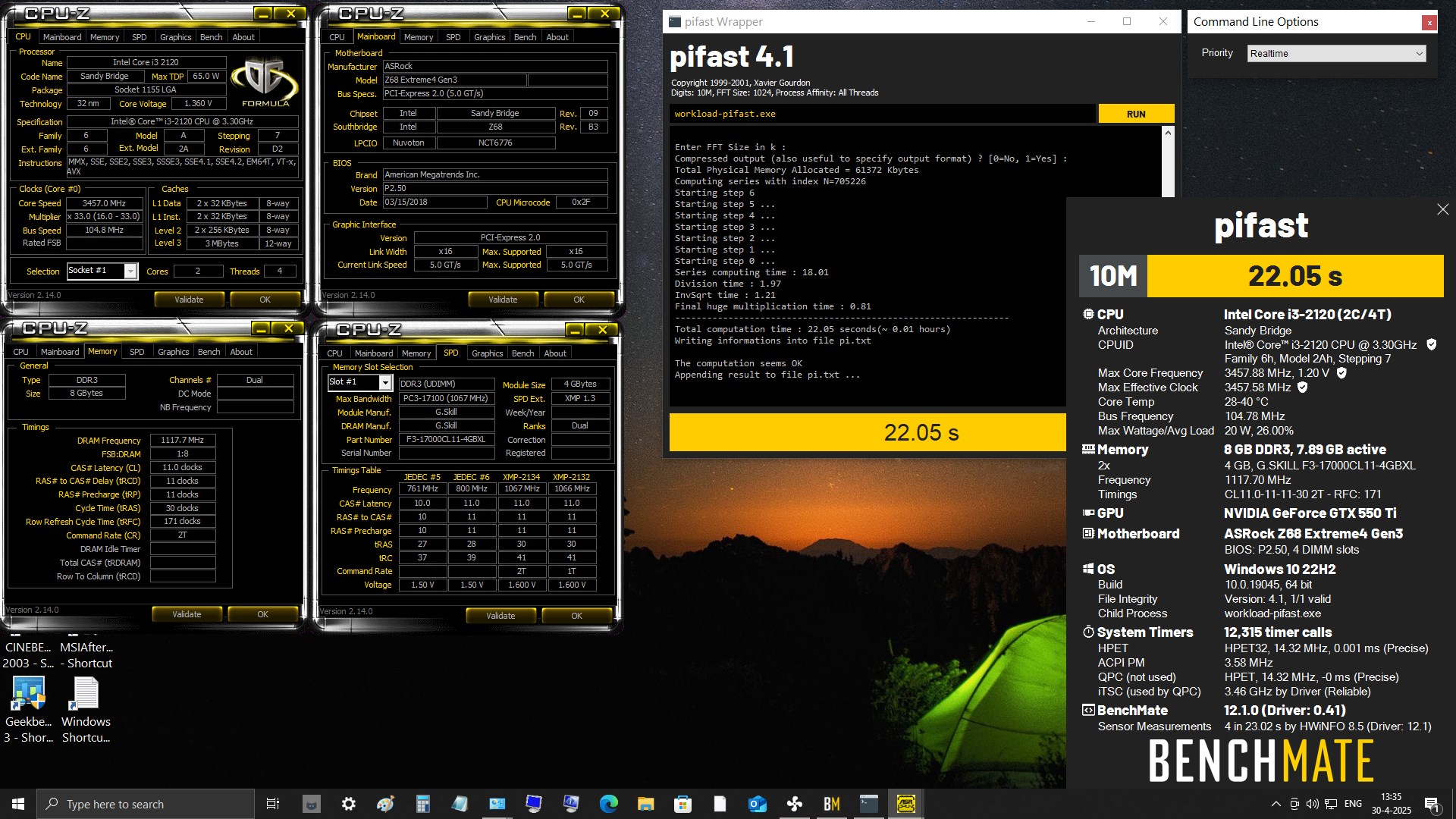Open the Graphics tab in CPU-Z Mainboard window
Viewport: 1456px width, 819px height.
(x=489, y=37)
